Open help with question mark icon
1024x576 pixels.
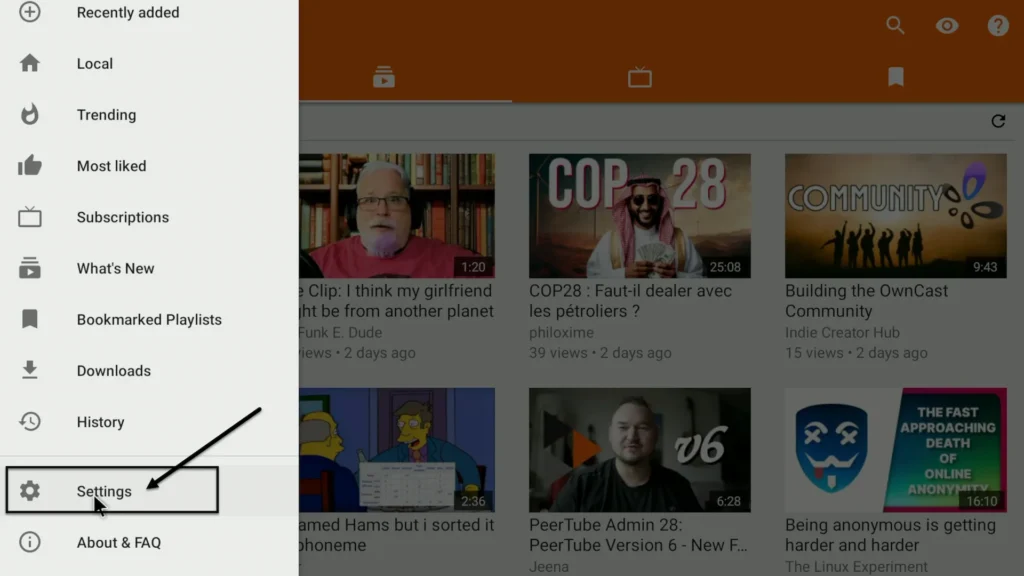998,25
